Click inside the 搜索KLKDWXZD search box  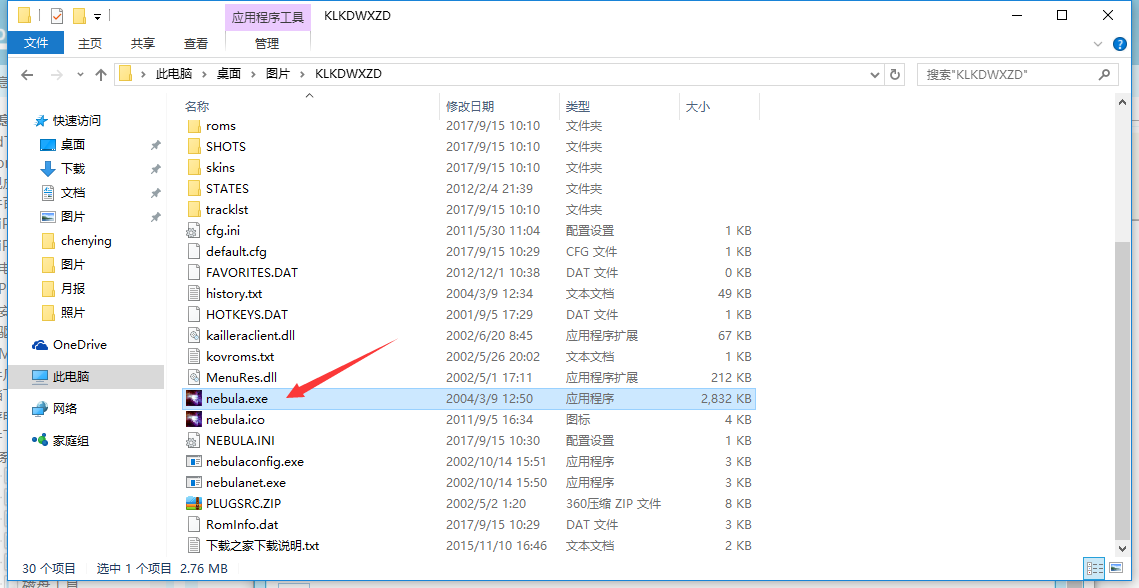[1005, 73]
